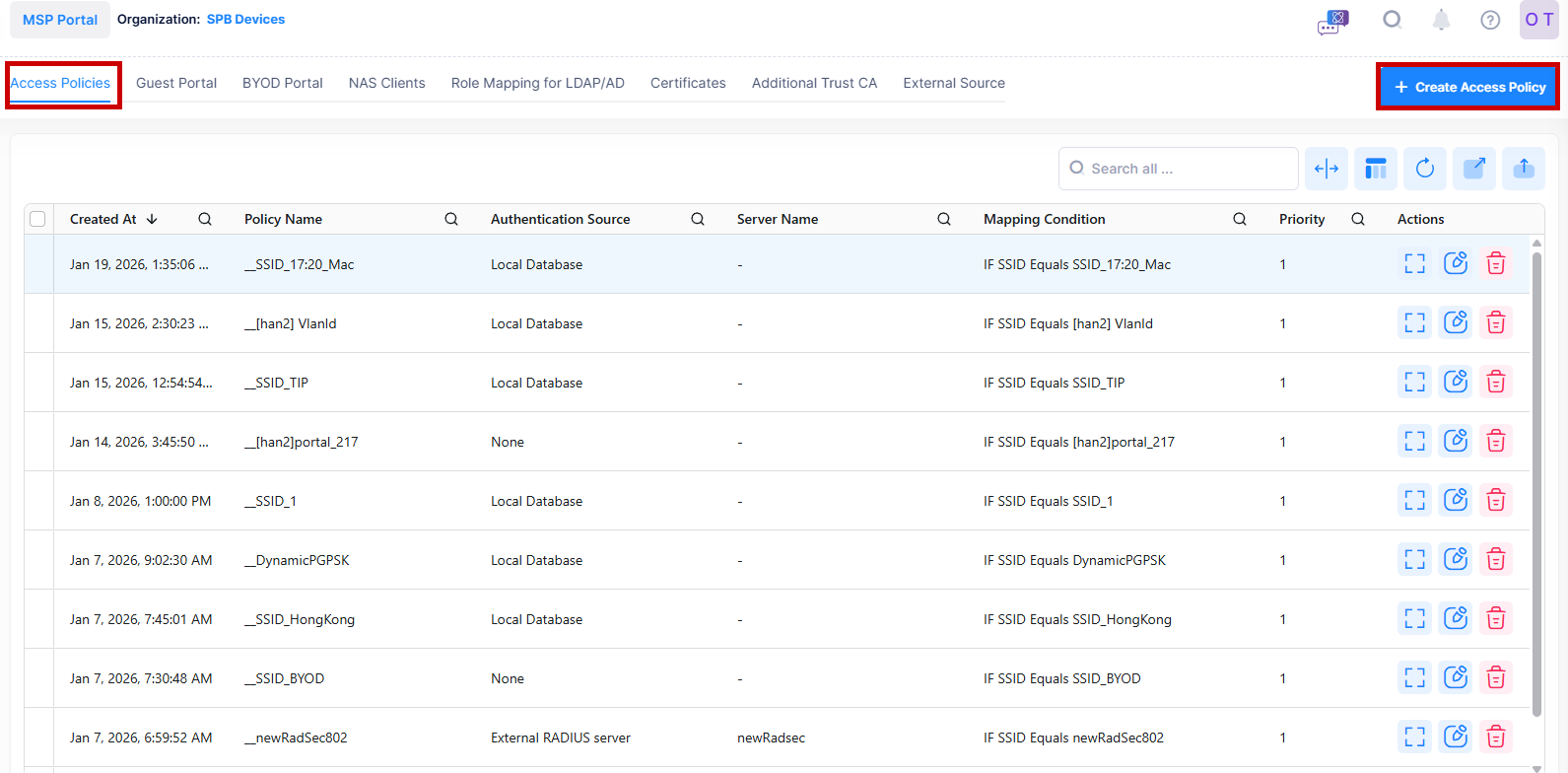1568x773 pixels.
Task: Click the table vertical scrollbar
Action: 1536,483
